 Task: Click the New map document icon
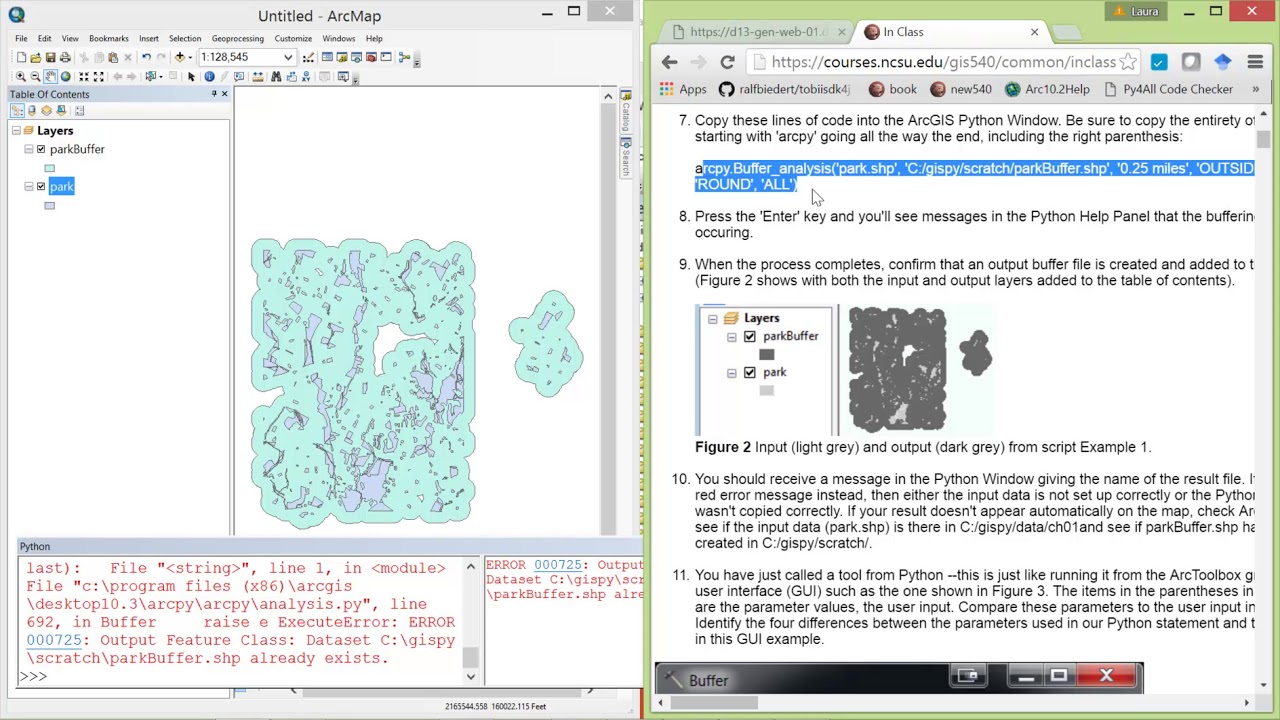(21, 57)
